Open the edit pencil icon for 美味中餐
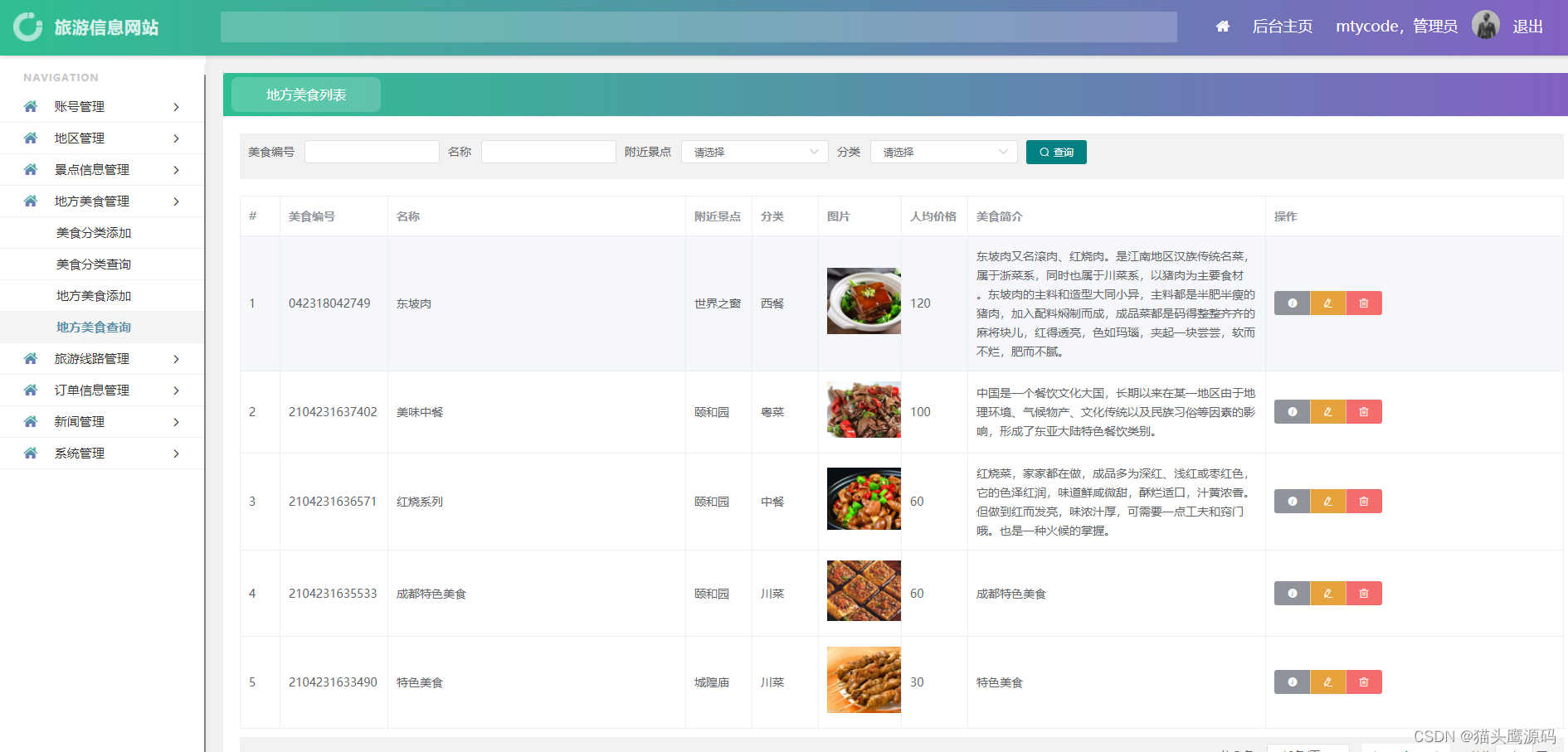Image resolution: width=1568 pixels, height=752 pixels. pos(1327,411)
